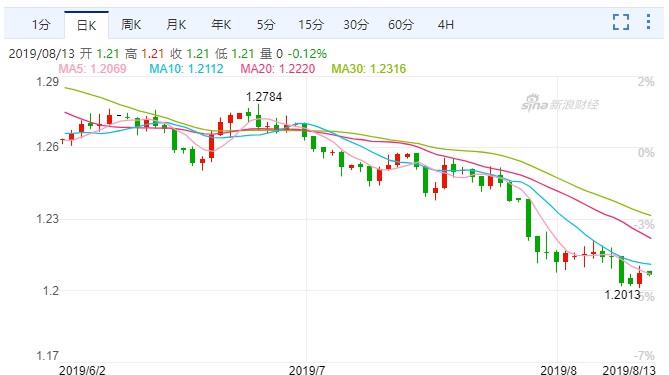Click the 2% percentage axis label

pyautogui.click(x=646, y=81)
